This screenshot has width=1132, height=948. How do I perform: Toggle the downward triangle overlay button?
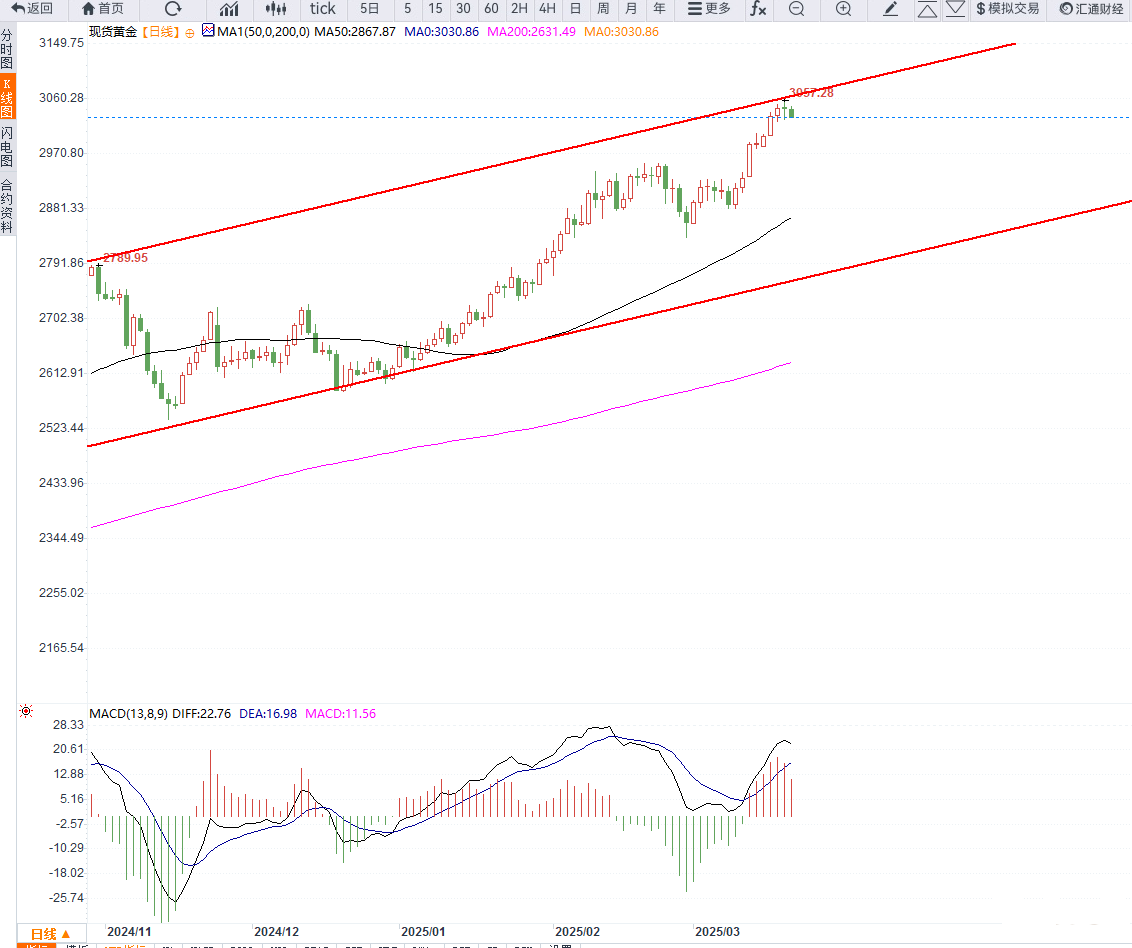click(955, 9)
